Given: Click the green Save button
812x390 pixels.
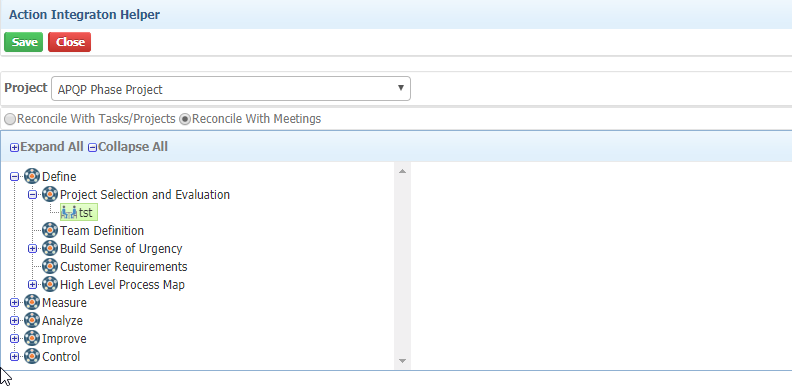Looking at the screenshot, I should point(24,42).
